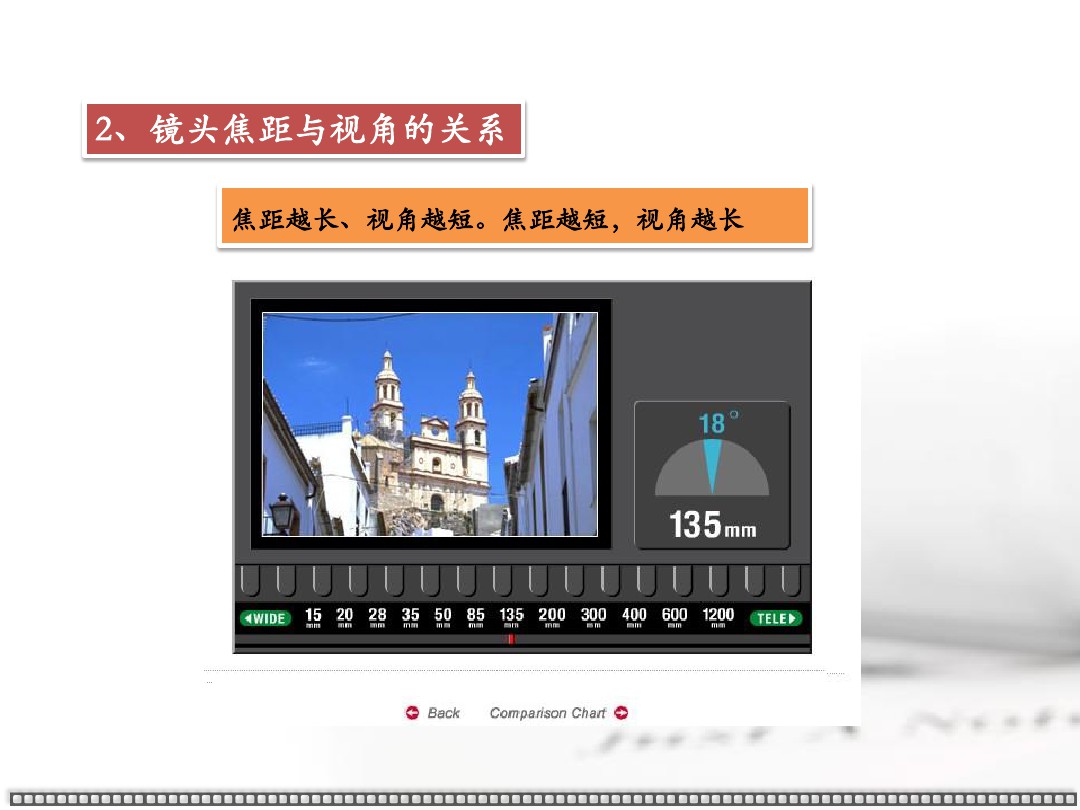This screenshot has width=1080, height=810.
Task: Click the red slider position marker
Action: pos(511,639)
